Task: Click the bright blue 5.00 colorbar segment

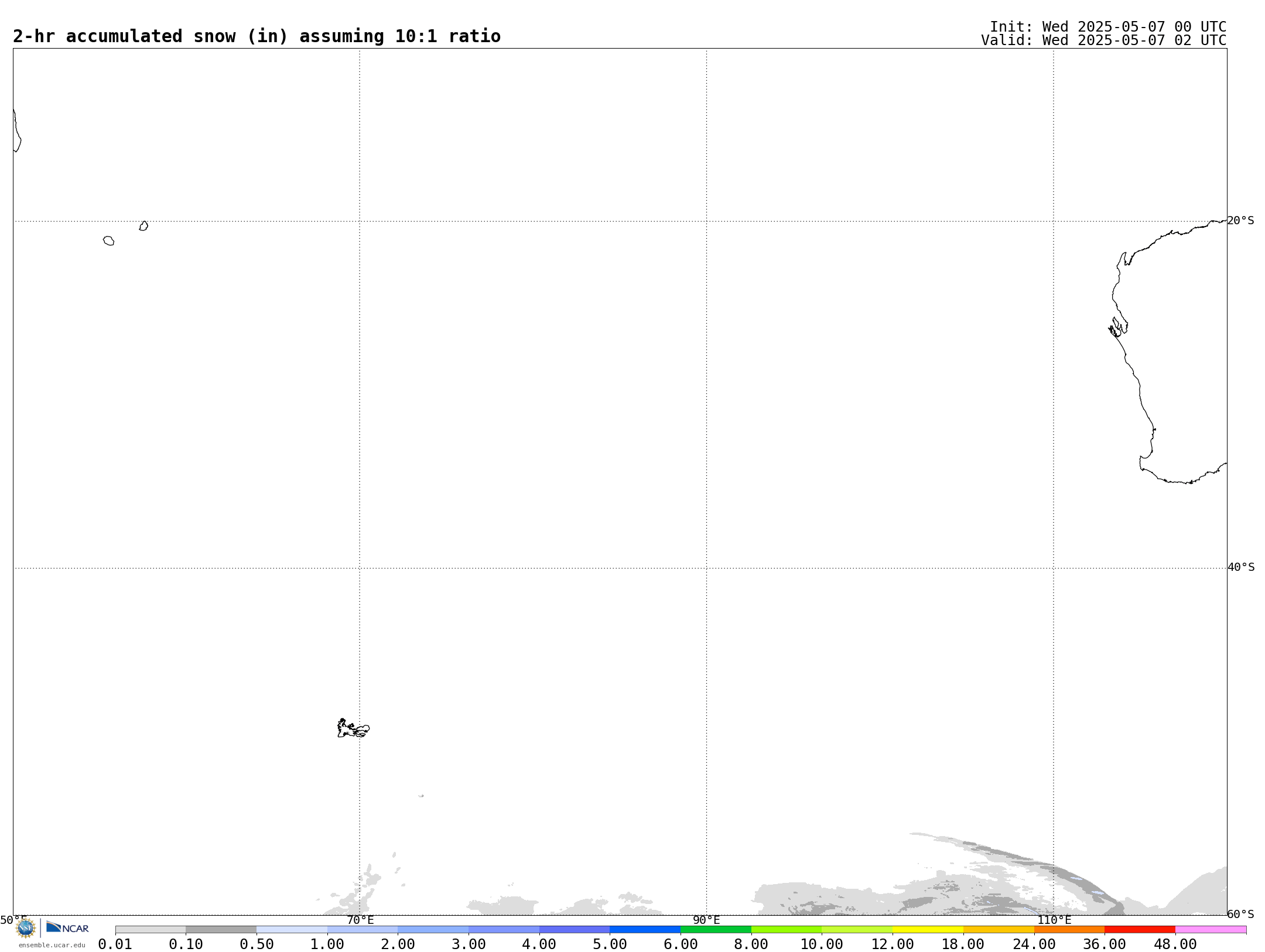Action: tap(645, 930)
